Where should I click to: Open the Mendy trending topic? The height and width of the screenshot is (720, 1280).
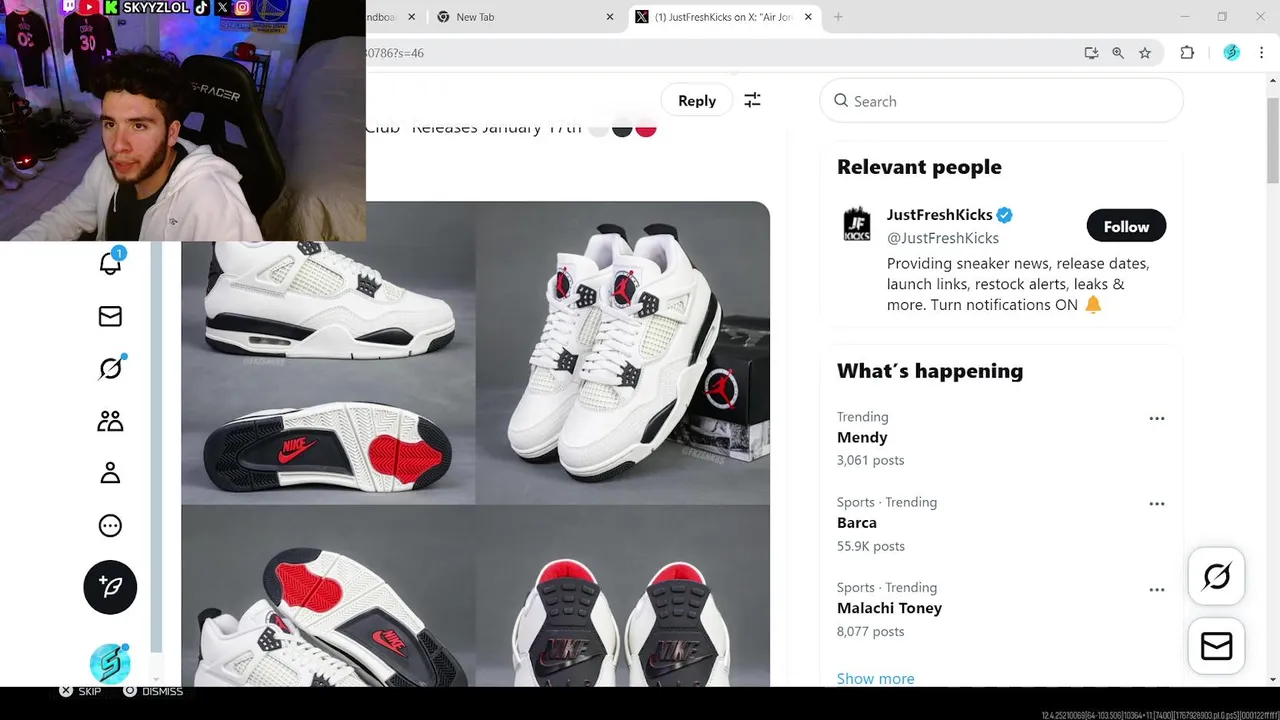tap(862, 437)
